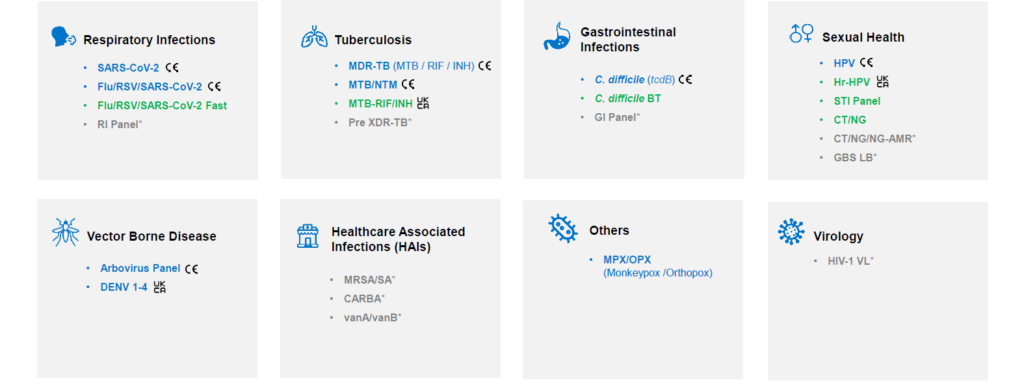The height and width of the screenshot is (387, 1024).
Task: Open the HPV test link
Action: [844, 63]
